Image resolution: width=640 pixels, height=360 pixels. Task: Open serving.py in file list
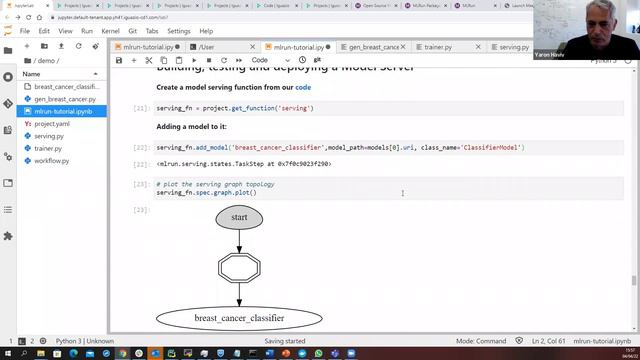click(62, 136)
